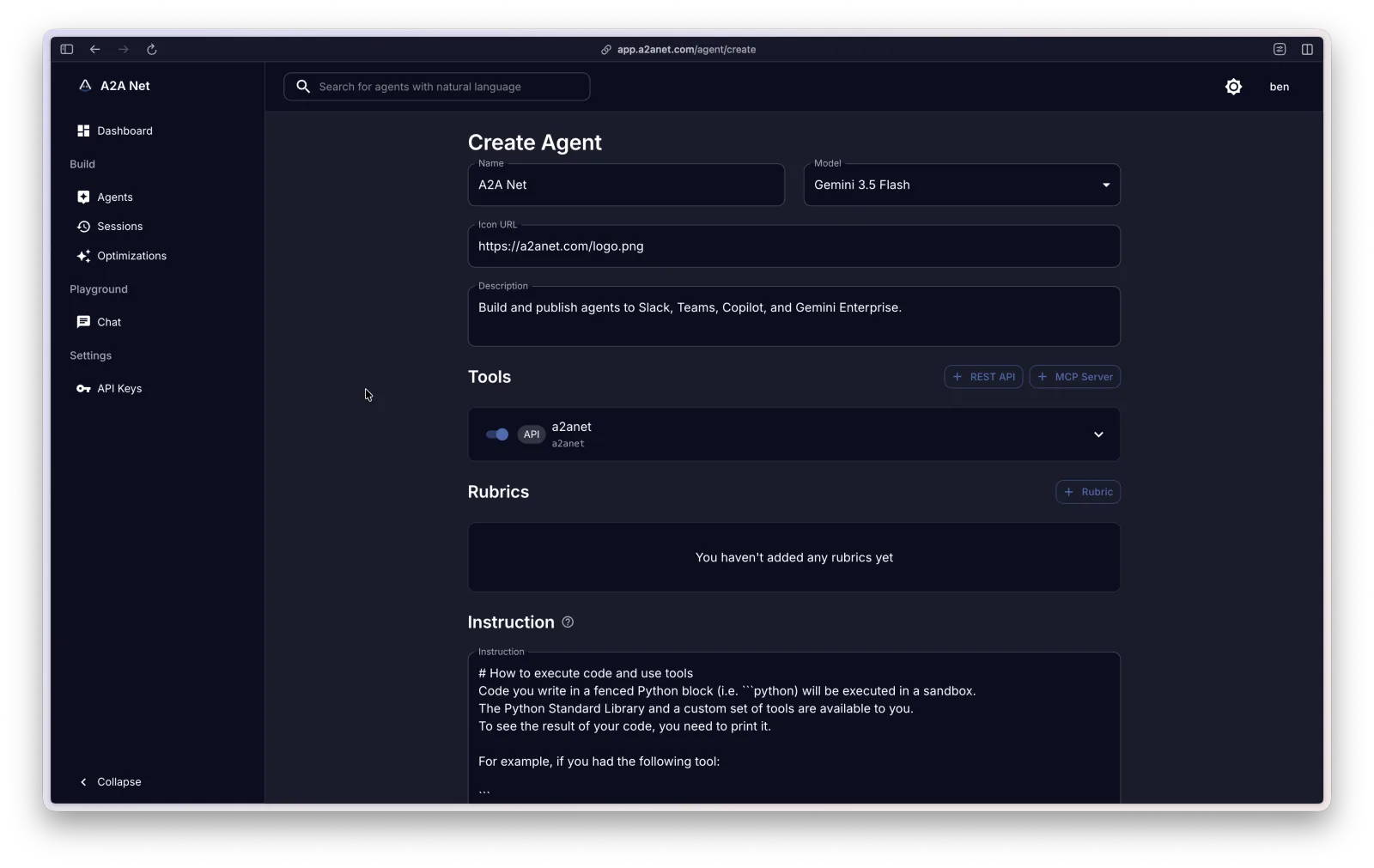1374x868 pixels.
Task: Click the Settings sidebar section label
Action: tap(91, 355)
